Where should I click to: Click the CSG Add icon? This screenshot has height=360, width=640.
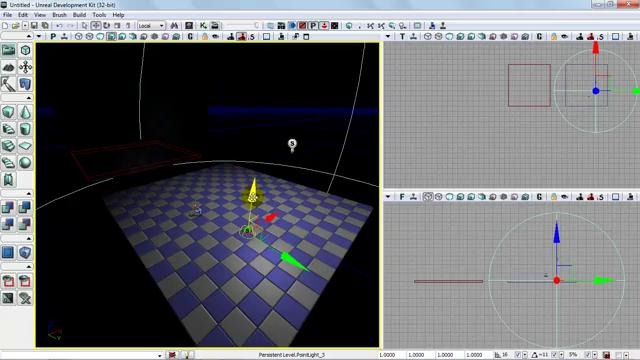point(8,207)
